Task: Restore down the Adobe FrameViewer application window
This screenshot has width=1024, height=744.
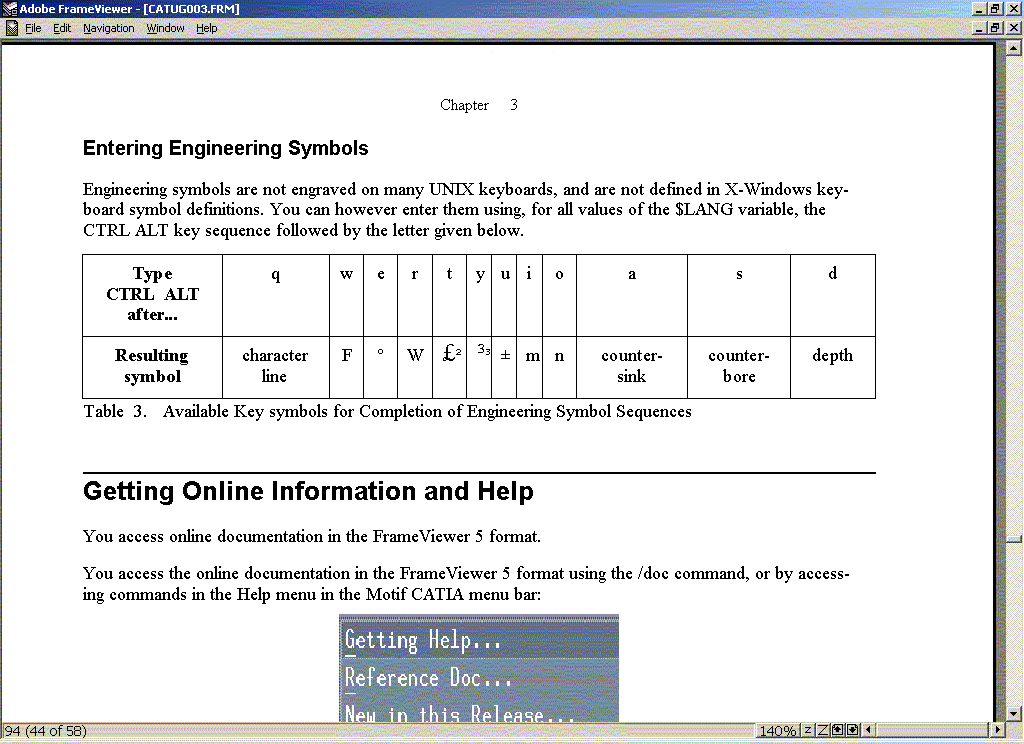Action: (995, 8)
